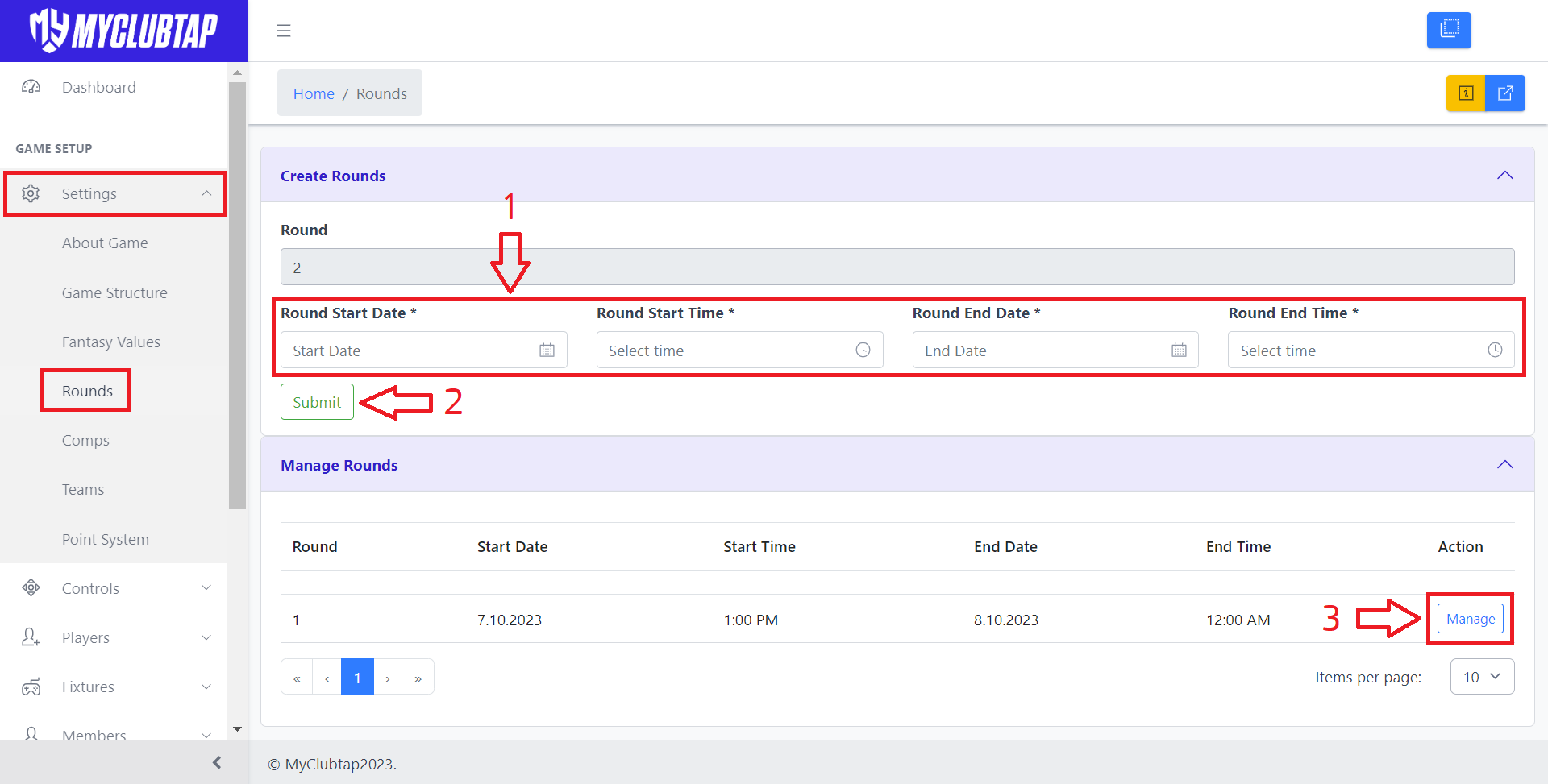
Task: Click Manage for round 1
Action: (x=1471, y=619)
